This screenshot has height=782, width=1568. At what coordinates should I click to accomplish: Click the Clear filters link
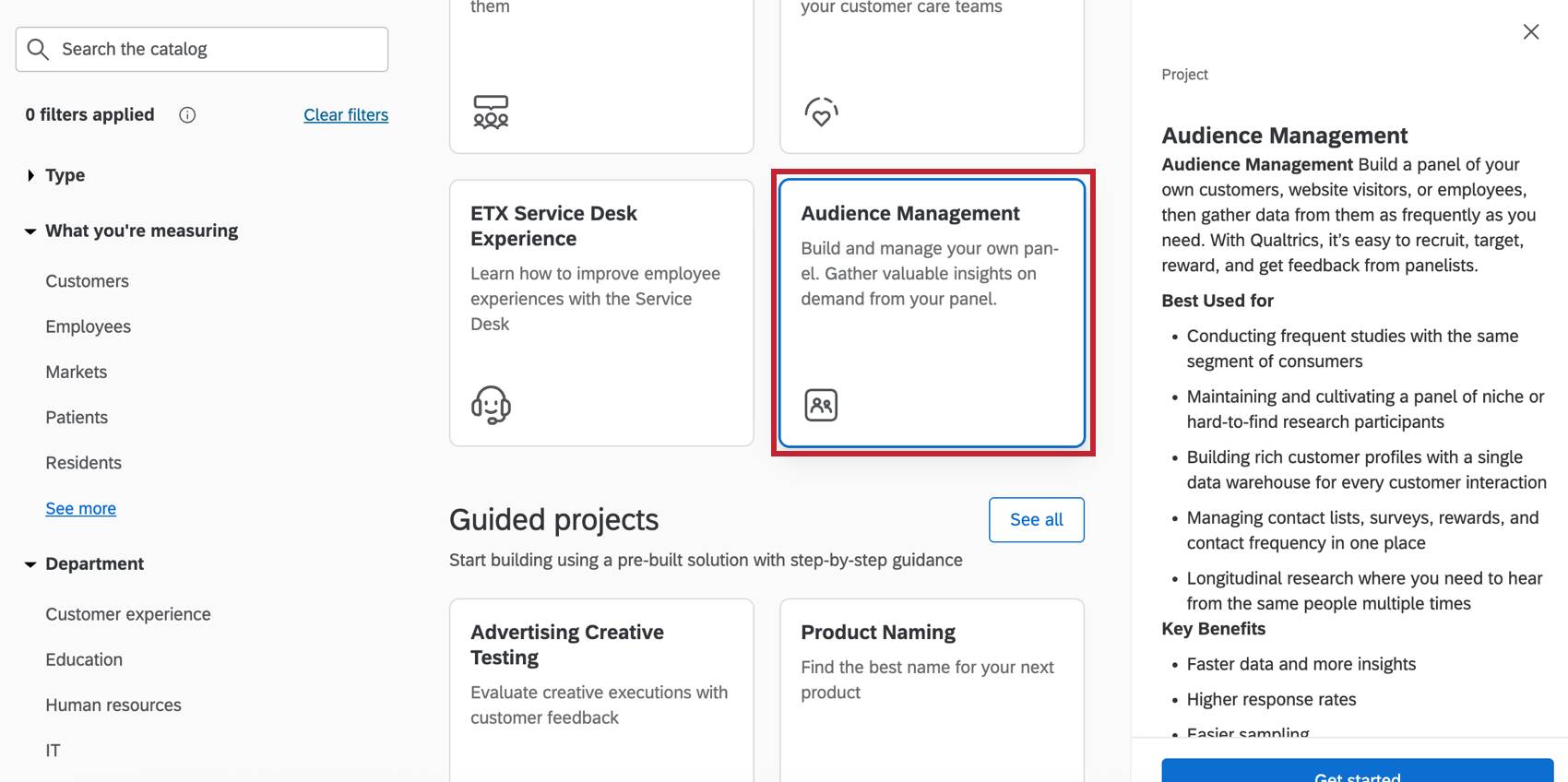(x=346, y=115)
